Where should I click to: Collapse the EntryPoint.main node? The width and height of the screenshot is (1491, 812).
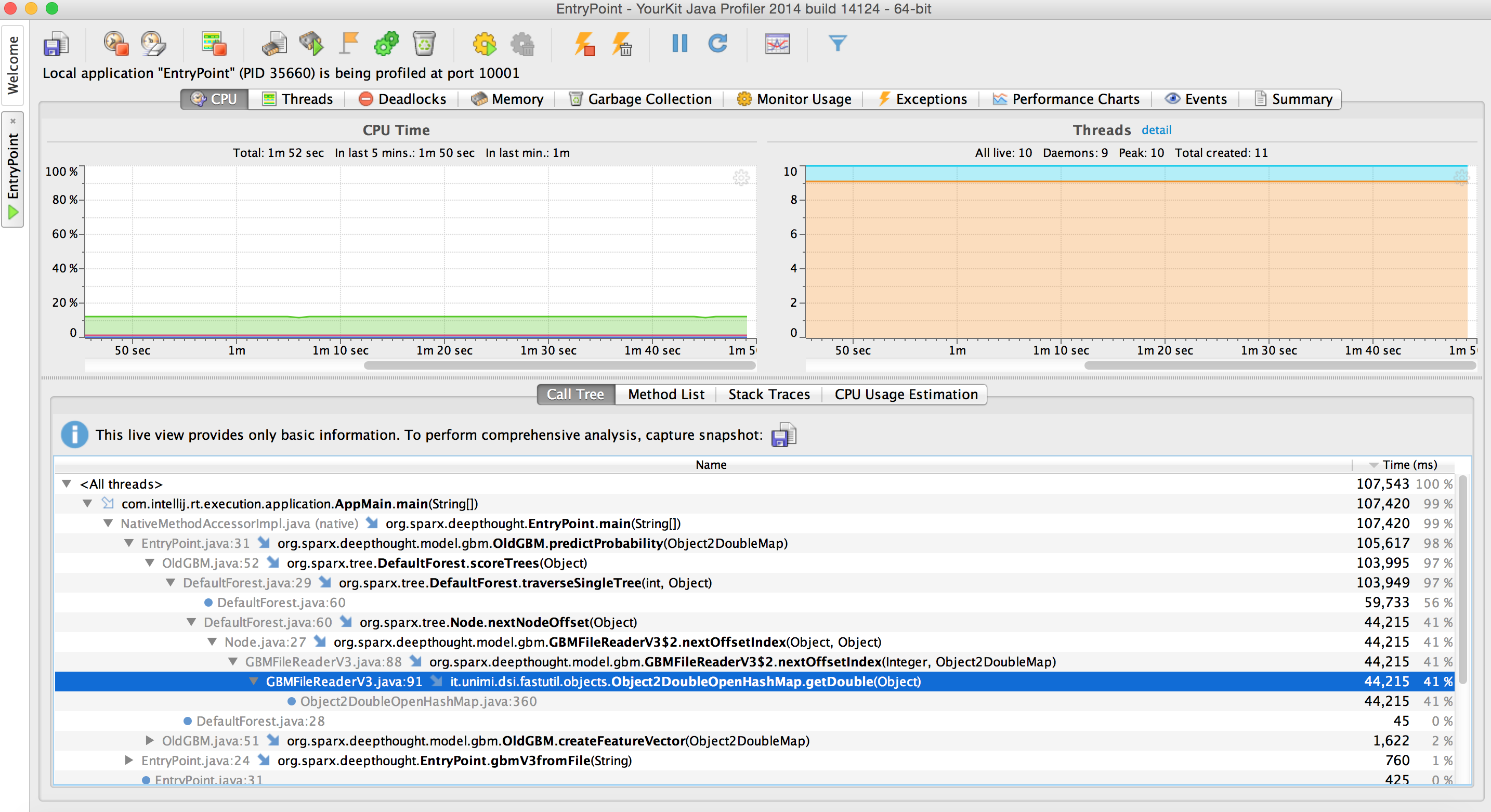point(108,522)
